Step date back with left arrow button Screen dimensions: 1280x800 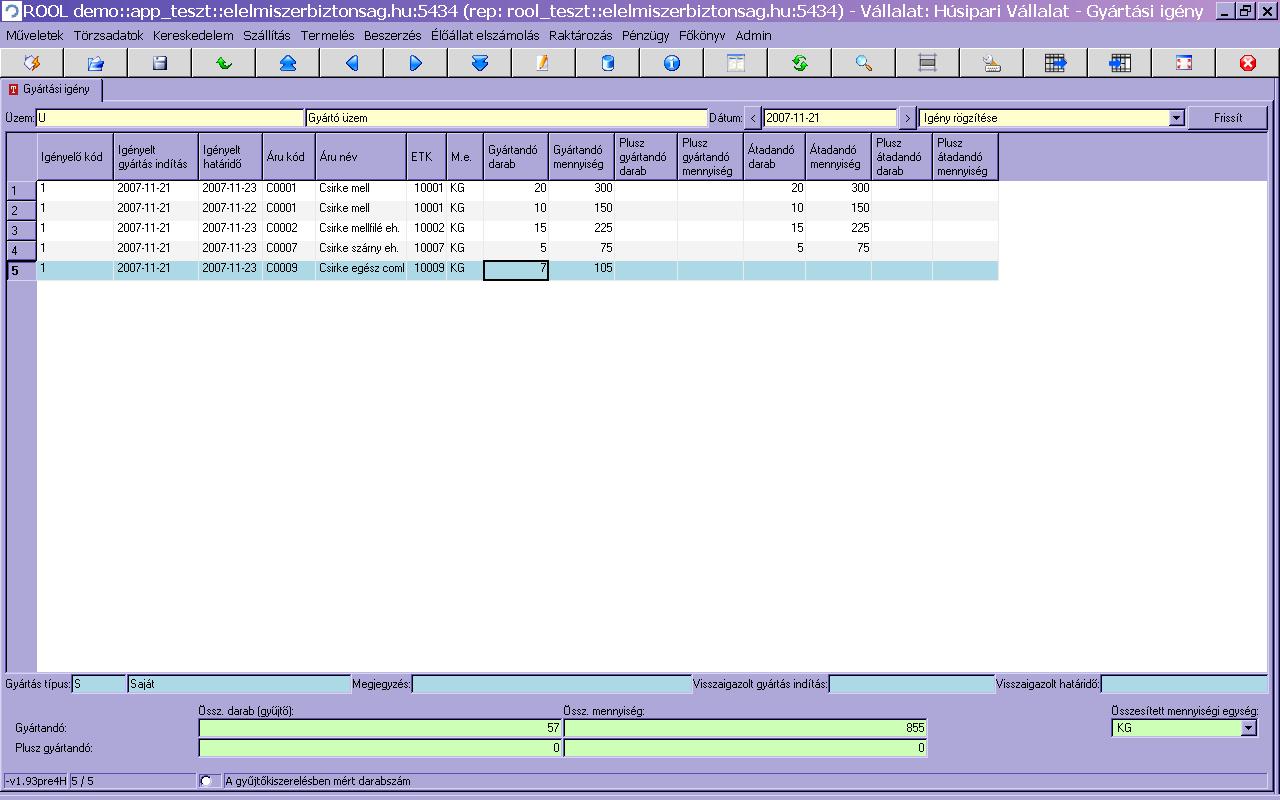753,118
